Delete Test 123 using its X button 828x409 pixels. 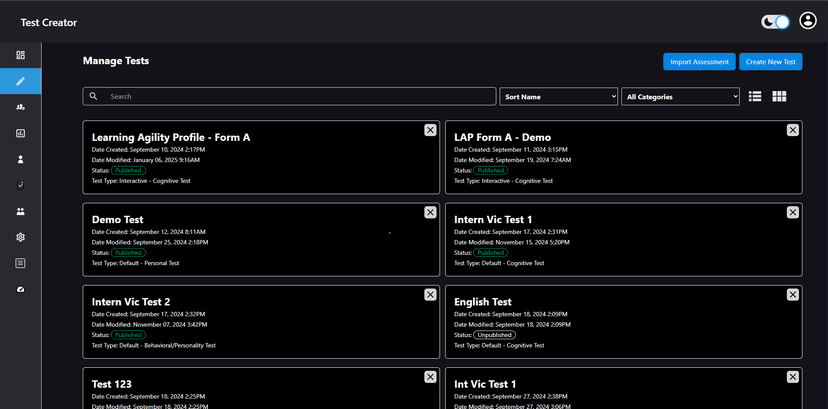tap(430, 377)
